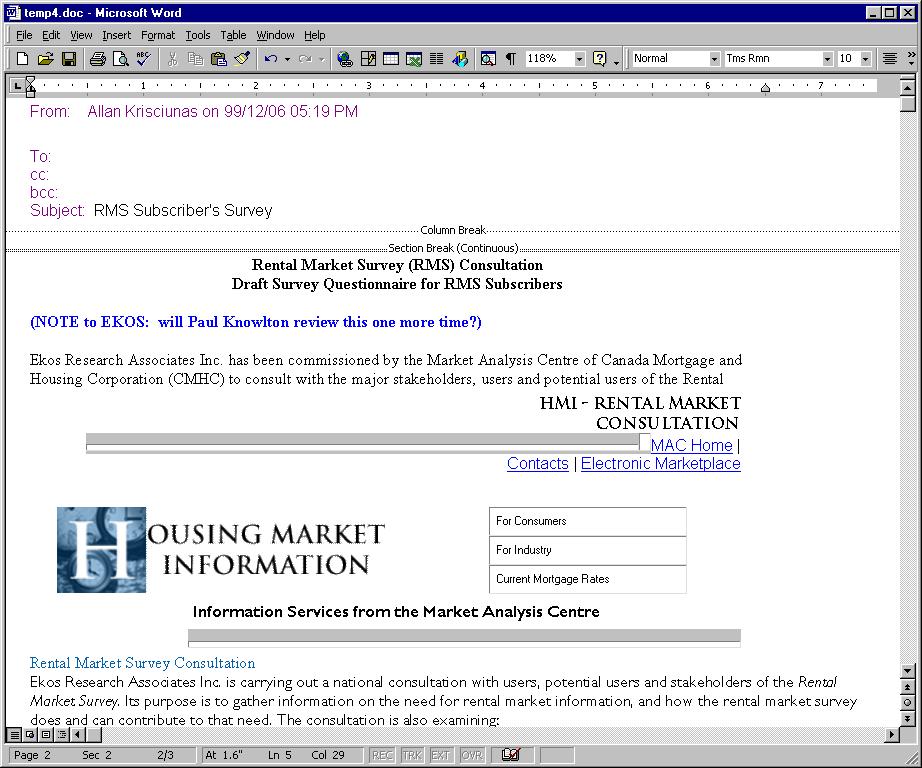Insert a Microsoft Excel worksheet
This screenshot has height=768, width=922.
click(x=413, y=59)
